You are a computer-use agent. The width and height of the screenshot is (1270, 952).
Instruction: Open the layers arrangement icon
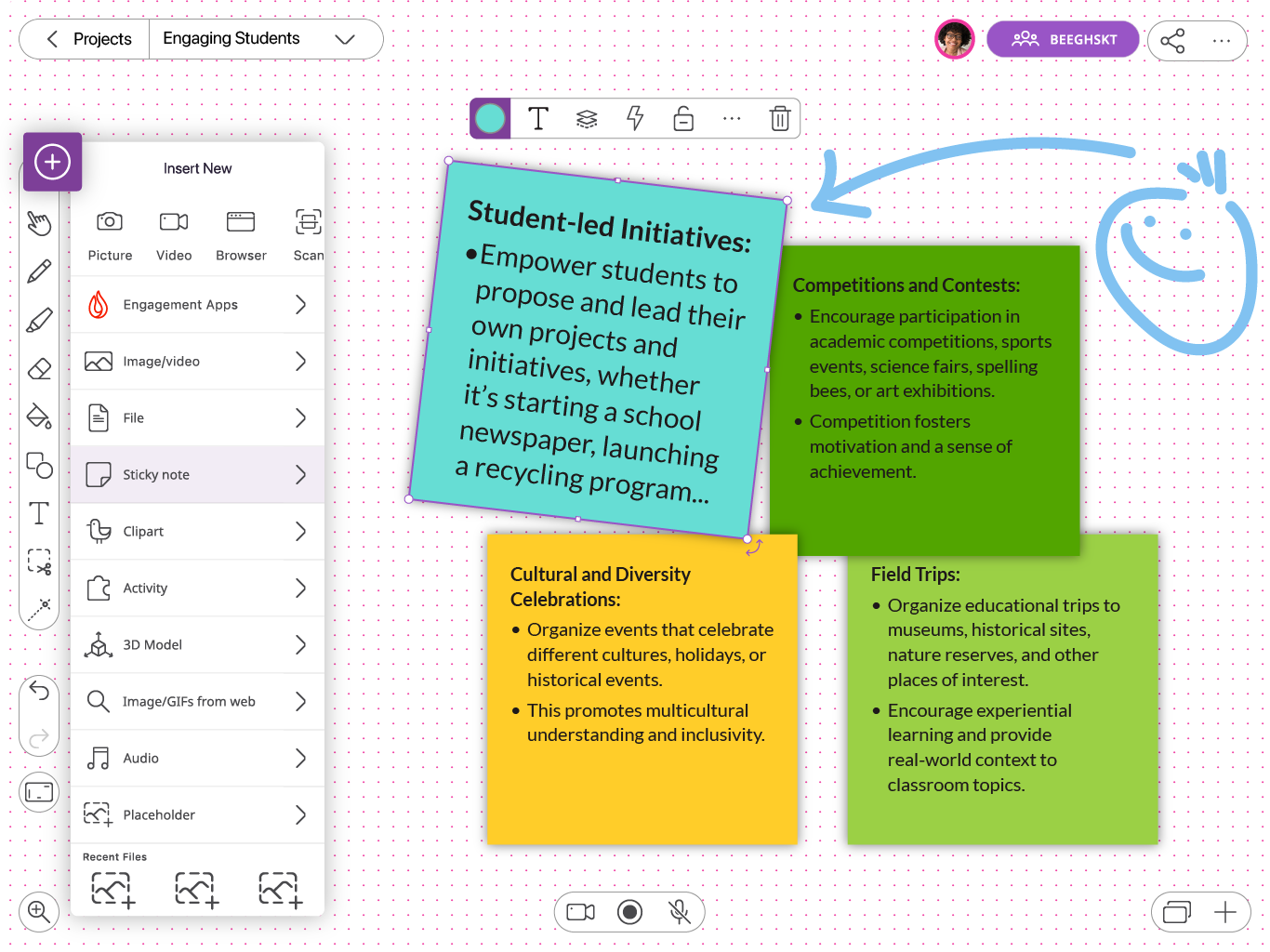[x=587, y=119]
